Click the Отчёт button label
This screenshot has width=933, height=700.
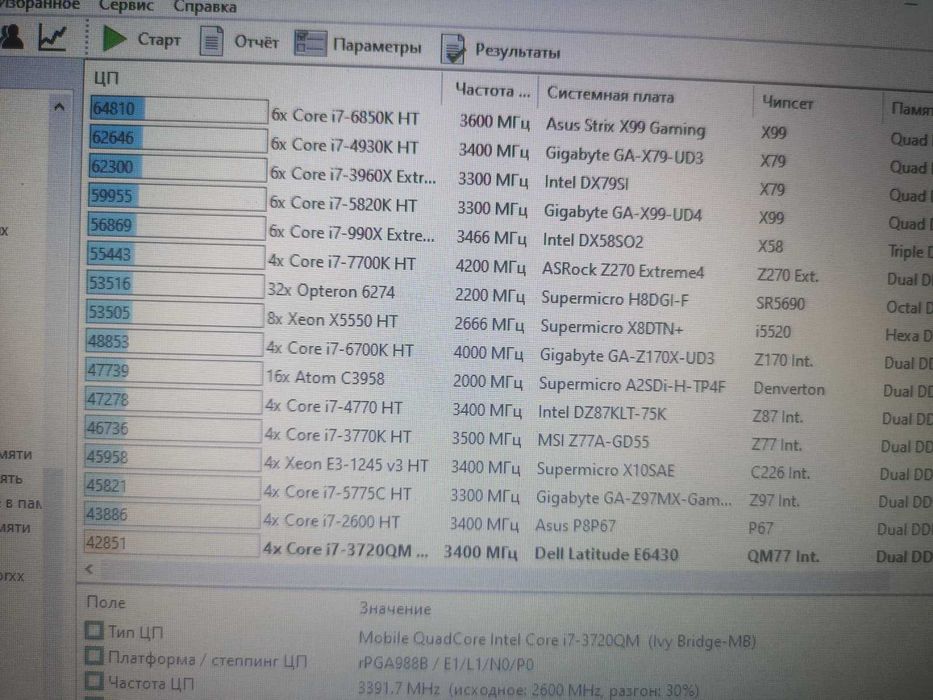point(256,42)
